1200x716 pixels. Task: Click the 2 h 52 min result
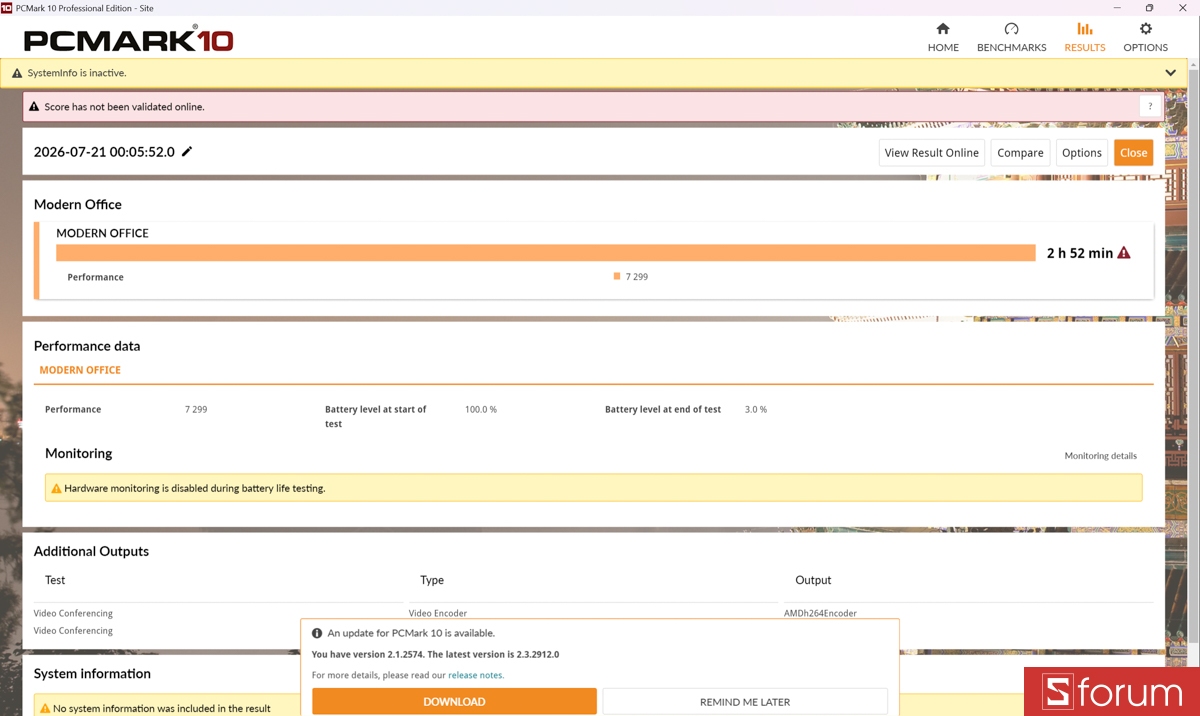[x=1079, y=253]
